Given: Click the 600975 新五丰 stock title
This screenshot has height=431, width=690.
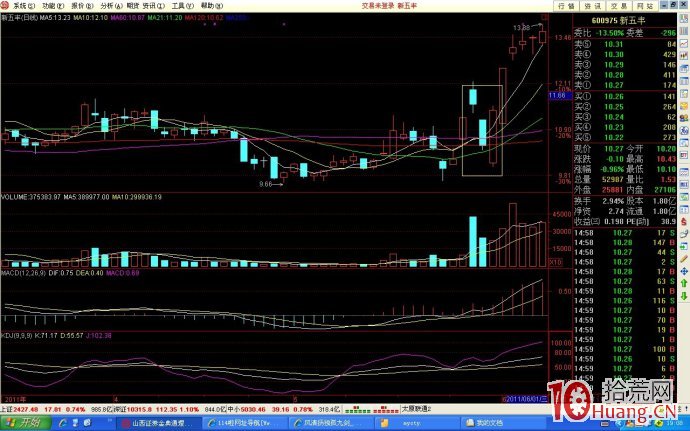Looking at the screenshot, I should (x=618, y=20).
